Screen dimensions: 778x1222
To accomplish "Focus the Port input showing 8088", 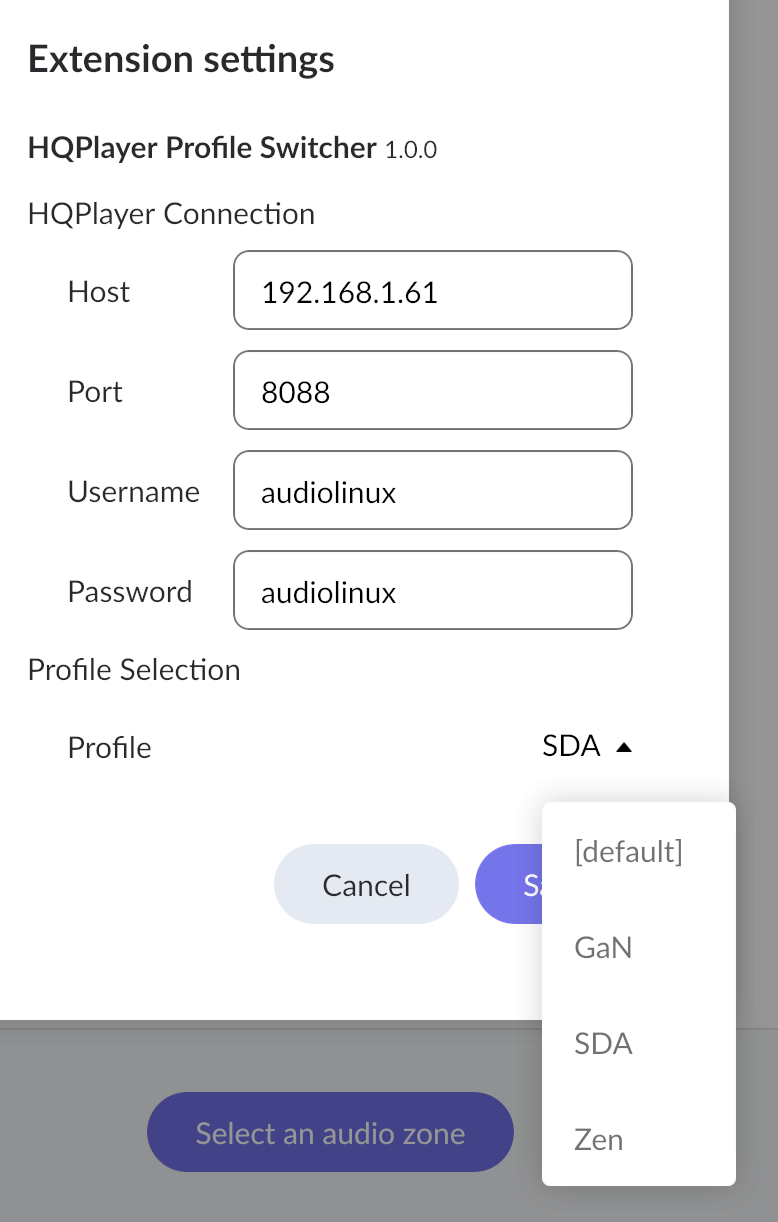I will pyautogui.click(x=432, y=391).
